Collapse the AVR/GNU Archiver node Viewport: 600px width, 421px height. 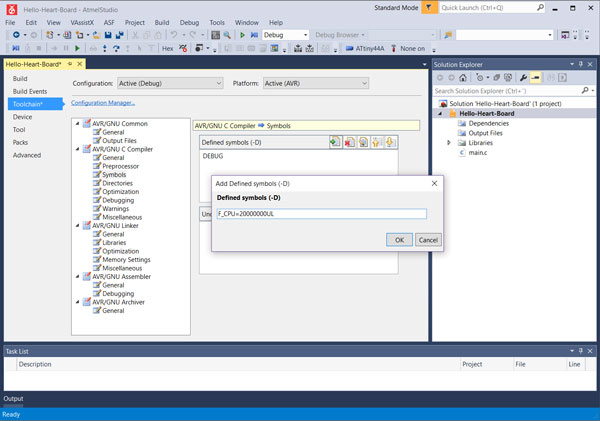click(x=78, y=302)
